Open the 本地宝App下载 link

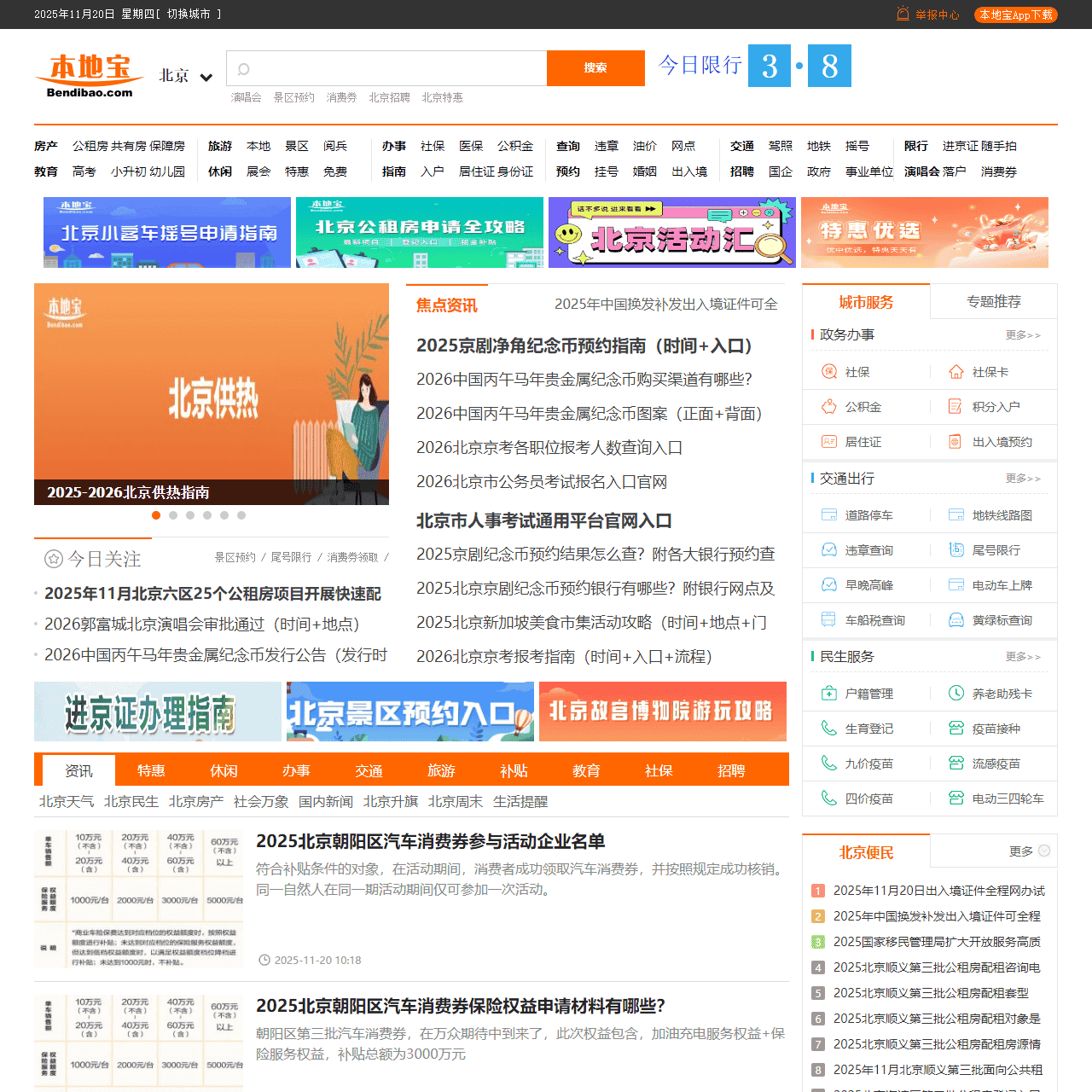[x=1015, y=15]
